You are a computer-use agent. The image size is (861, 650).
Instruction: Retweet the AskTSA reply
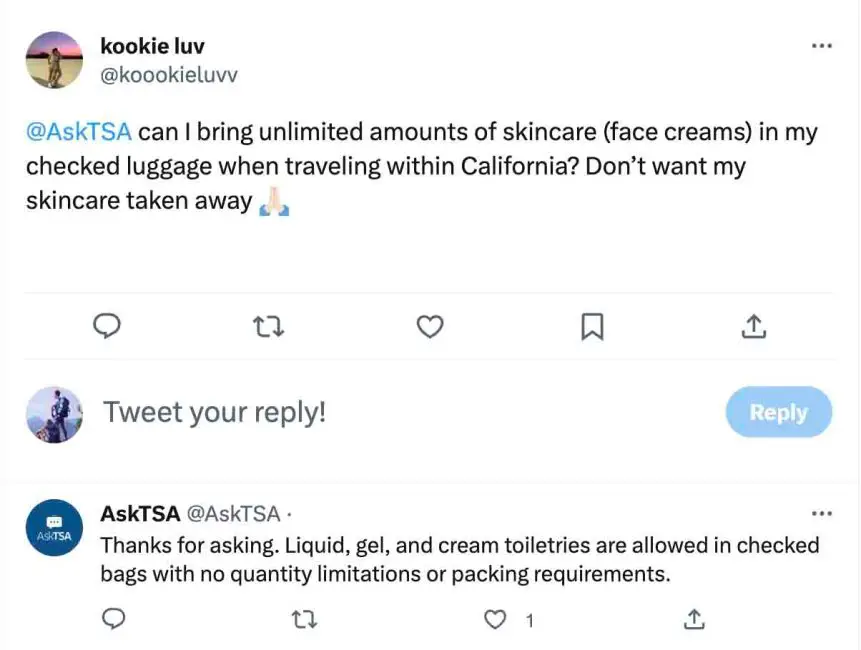pyautogui.click(x=303, y=620)
